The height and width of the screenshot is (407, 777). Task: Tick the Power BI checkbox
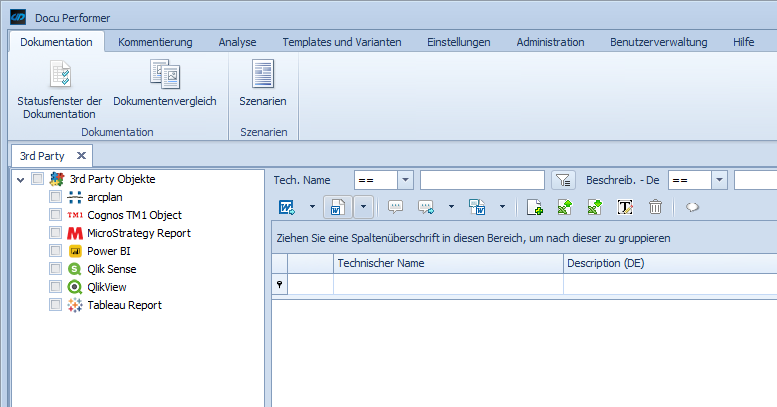55,251
